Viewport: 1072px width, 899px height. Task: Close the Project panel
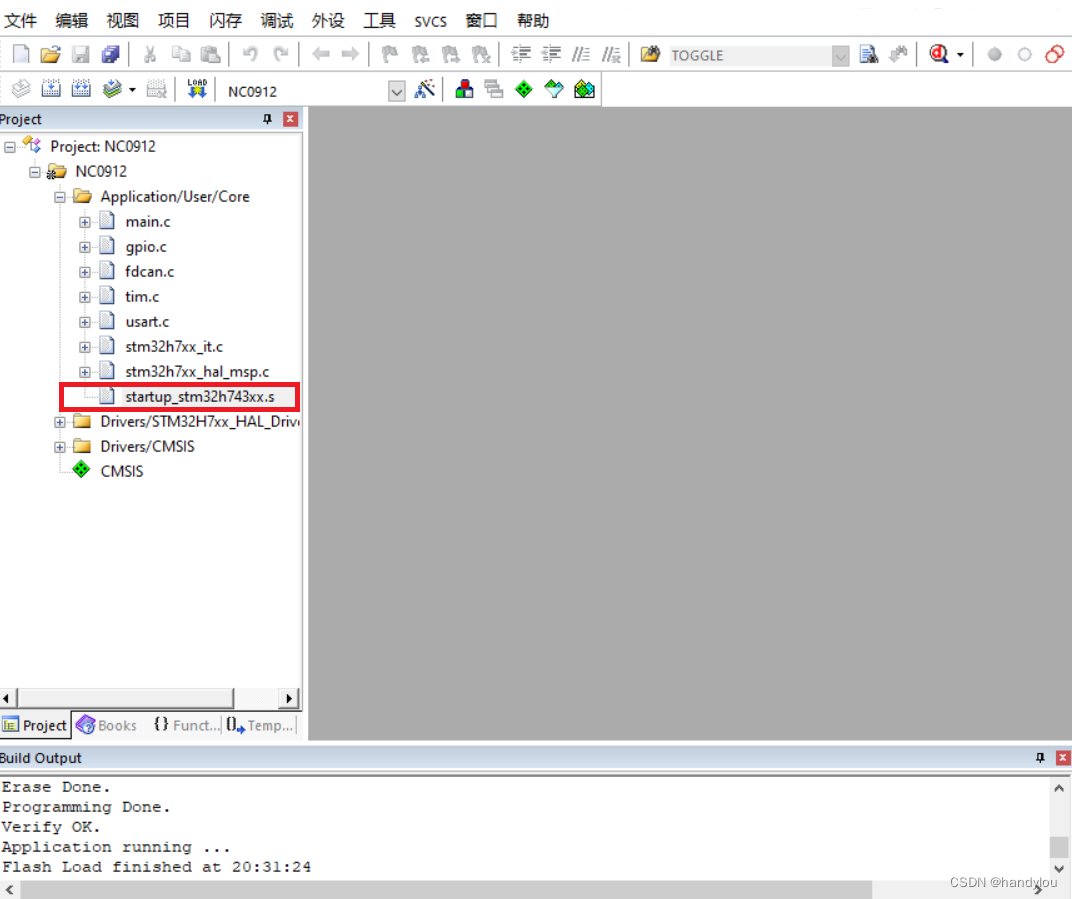[291, 119]
